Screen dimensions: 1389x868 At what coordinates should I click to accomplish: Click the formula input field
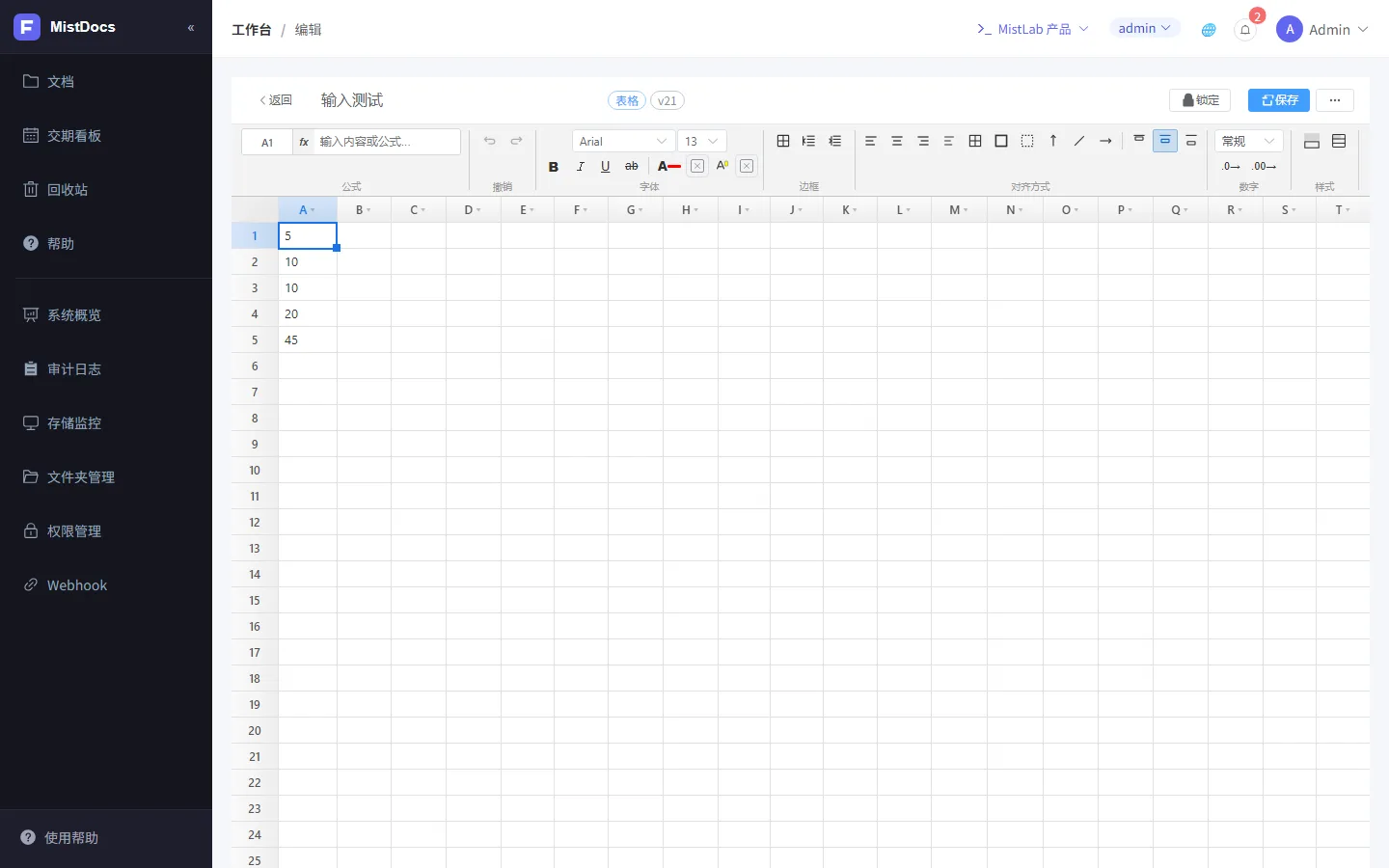(x=388, y=142)
